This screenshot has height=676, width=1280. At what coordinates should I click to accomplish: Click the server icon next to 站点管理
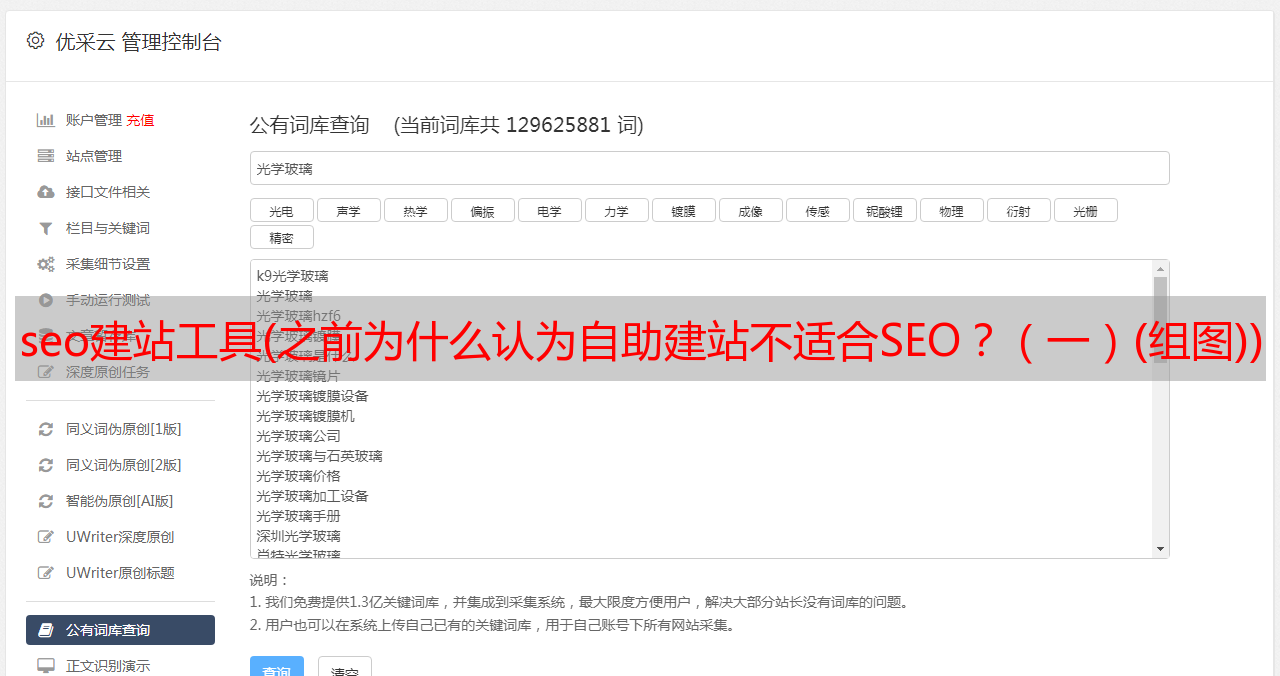[x=46, y=156]
